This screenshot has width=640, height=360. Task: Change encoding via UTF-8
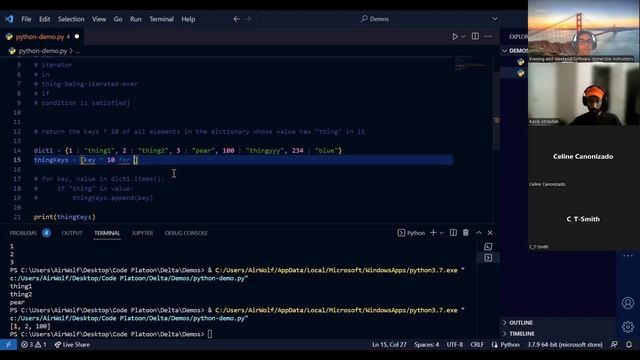[455, 345]
